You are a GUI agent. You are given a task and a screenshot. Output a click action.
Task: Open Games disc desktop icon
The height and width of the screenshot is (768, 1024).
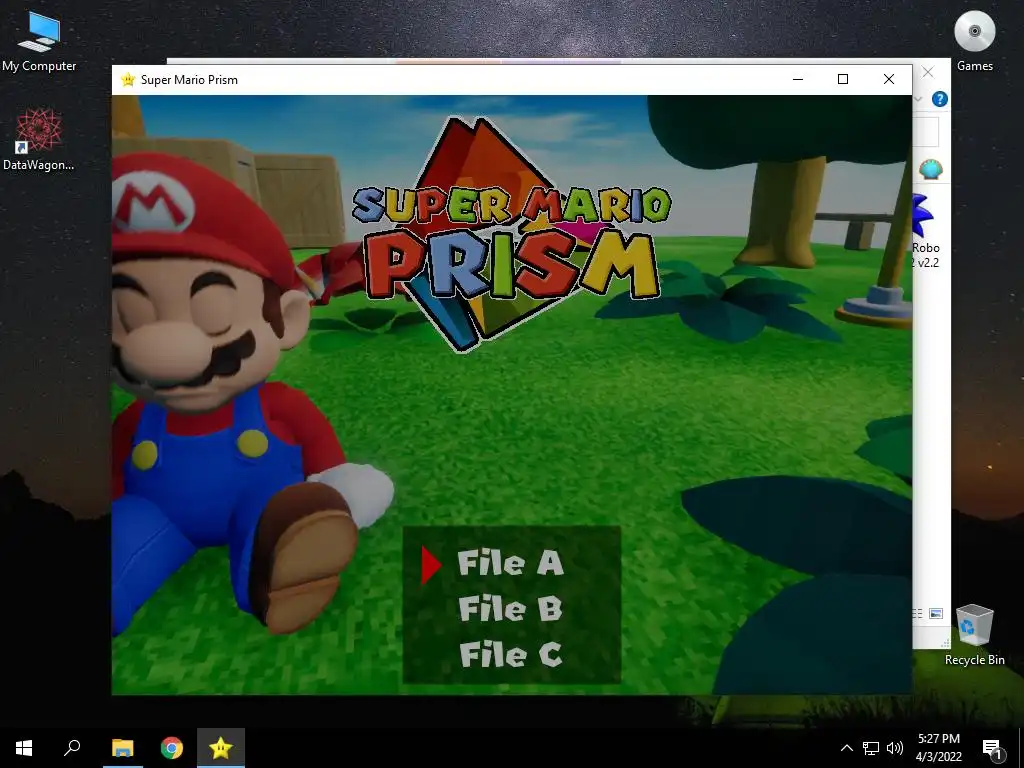(x=974, y=41)
